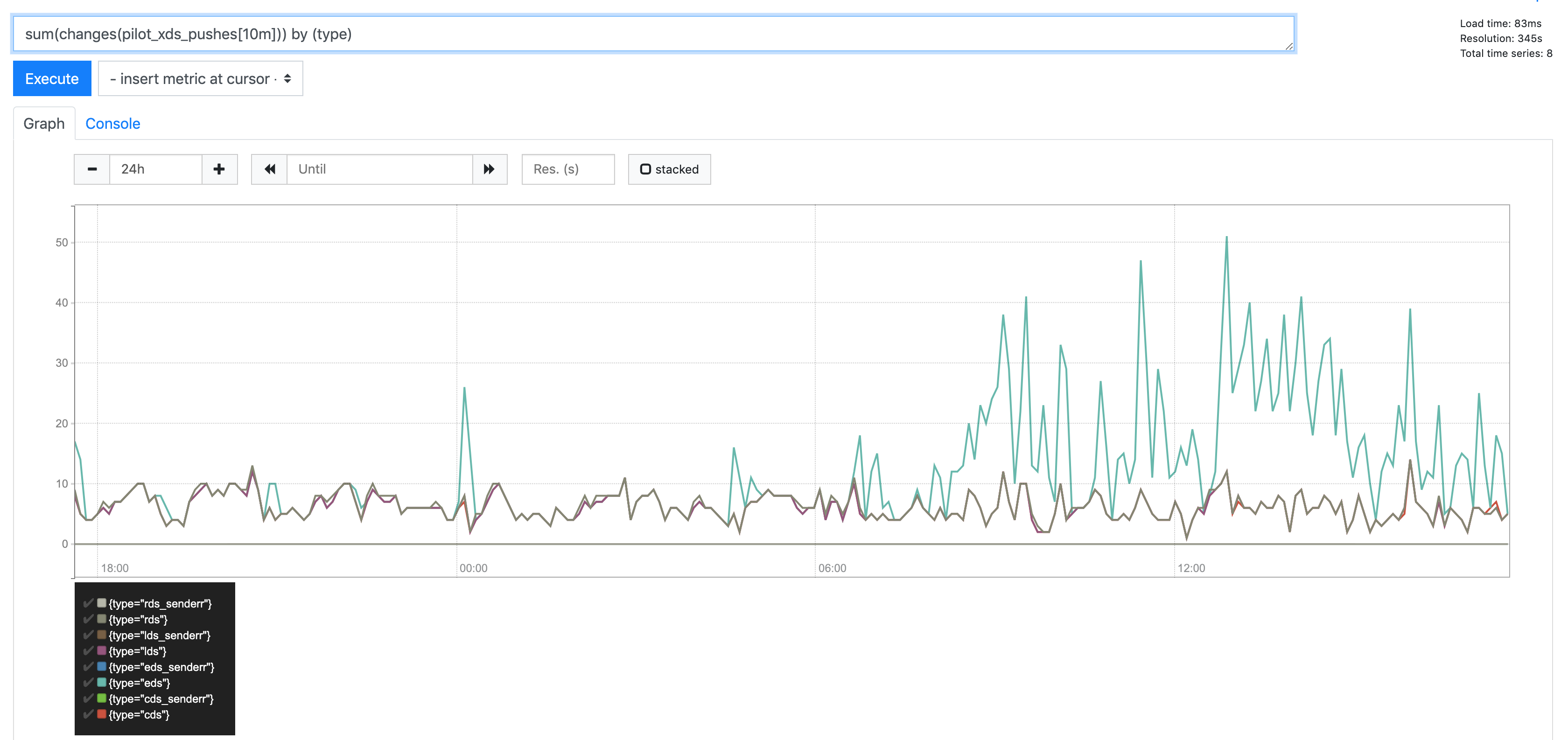This screenshot has width=1568, height=740.
Task: Click the cds legend label
Action: (139, 714)
